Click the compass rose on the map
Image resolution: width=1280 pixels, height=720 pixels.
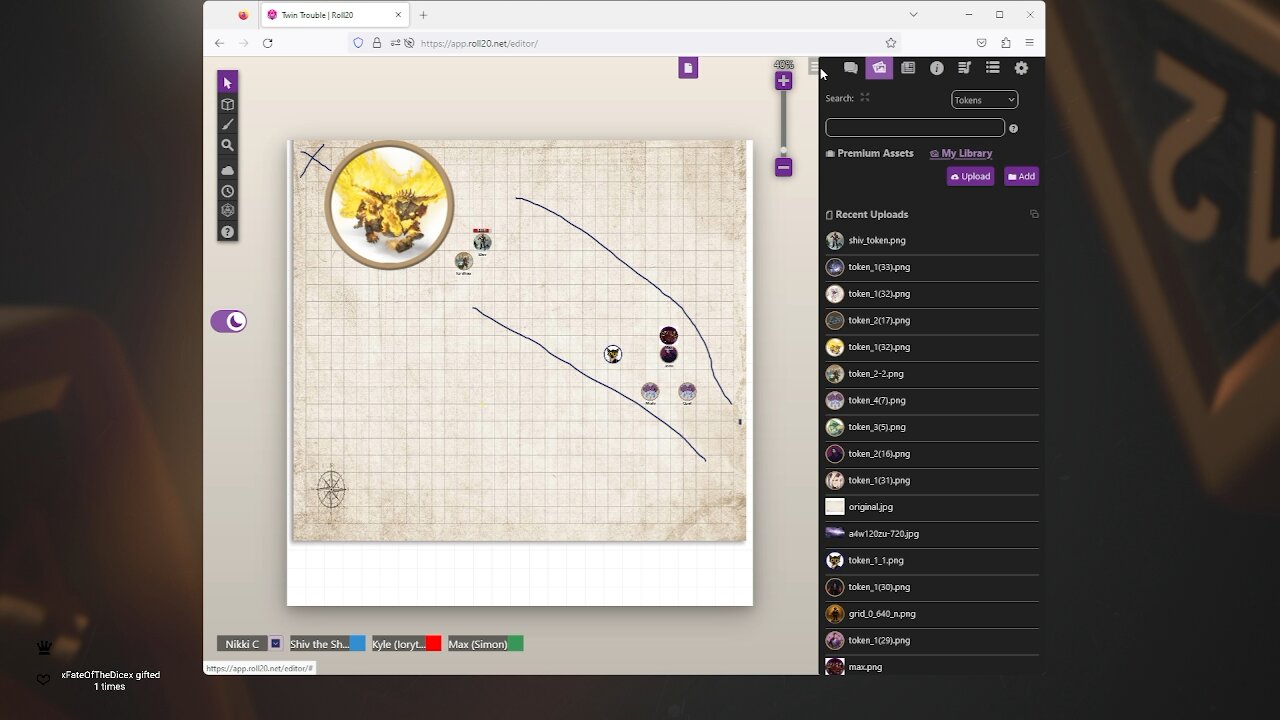pos(331,489)
